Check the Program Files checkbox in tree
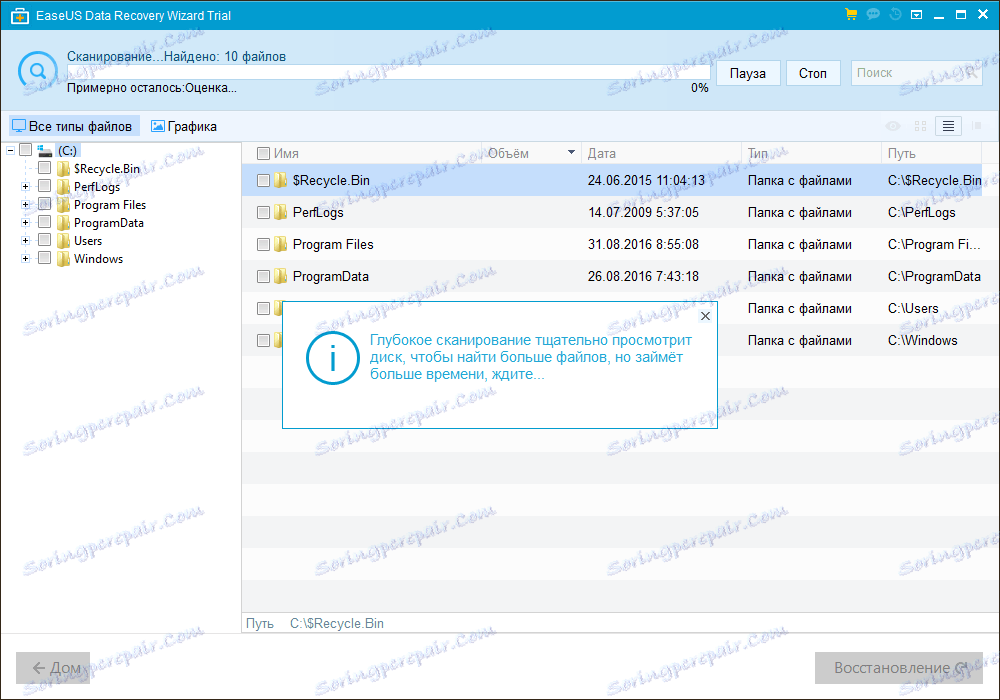Screen dimensions: 1000x700 [x=45, y=204]
